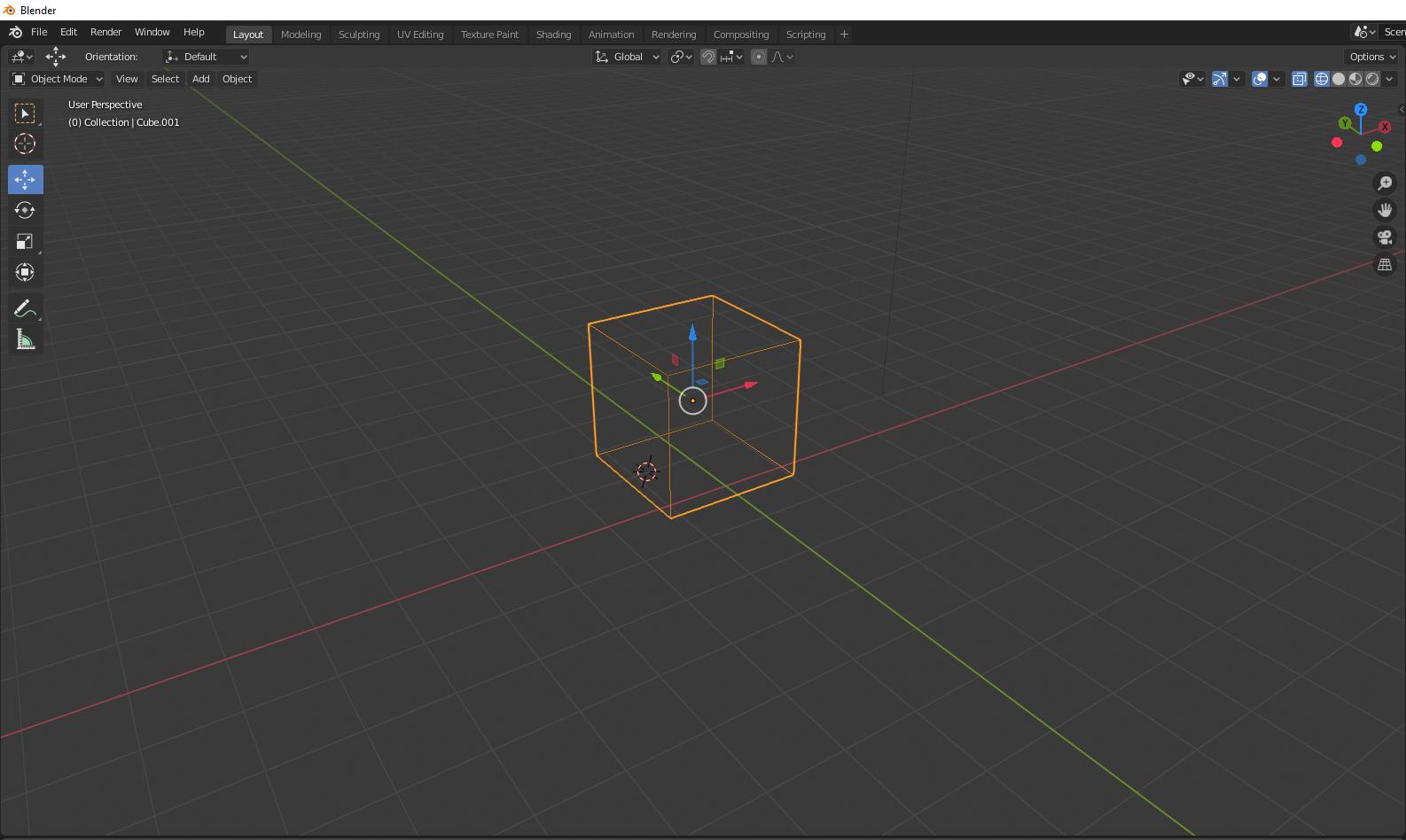Click the 3D cursor in the viewport
Viewport: 1406px width, 840px height.
647,471
